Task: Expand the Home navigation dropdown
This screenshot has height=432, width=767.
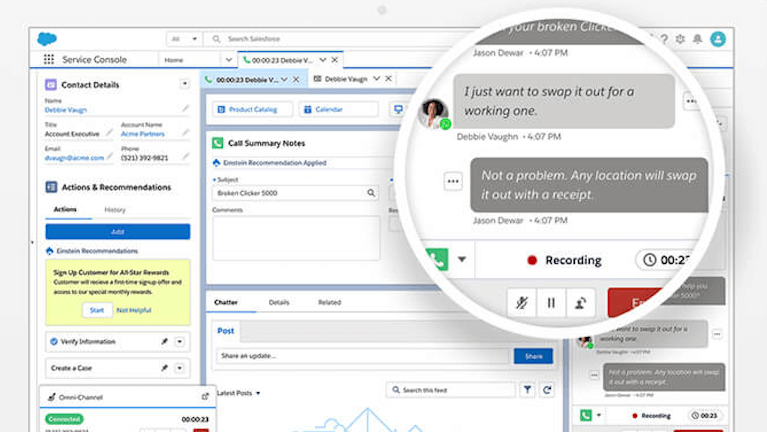Action: coord(229,60)
